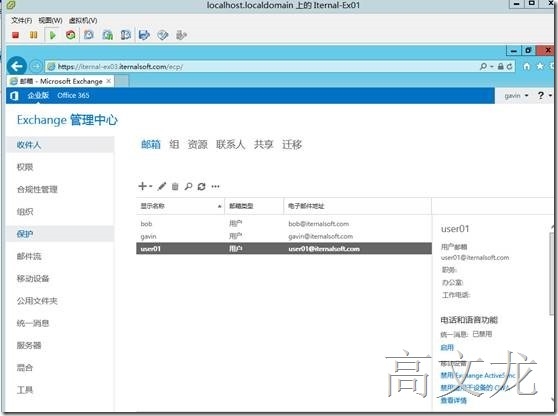Click the mailbox list search icon

(188, 186)
